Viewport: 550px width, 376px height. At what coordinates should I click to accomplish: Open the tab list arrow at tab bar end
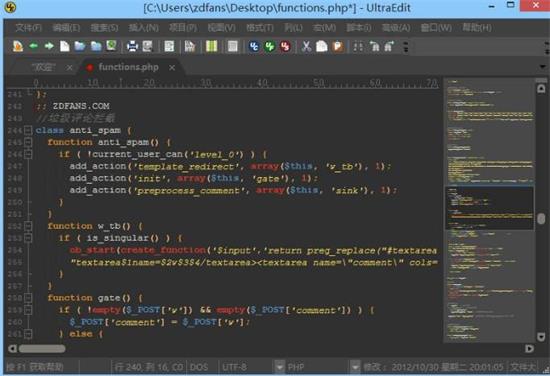543,67
